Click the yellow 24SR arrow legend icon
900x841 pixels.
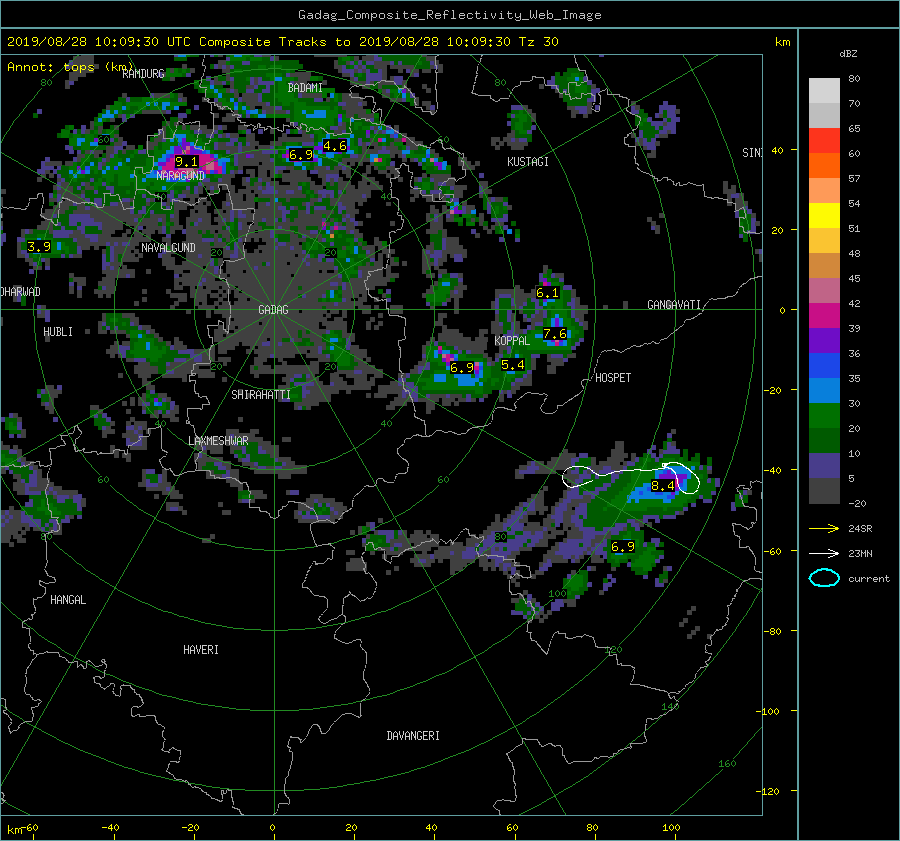click(x=824, y=528)
